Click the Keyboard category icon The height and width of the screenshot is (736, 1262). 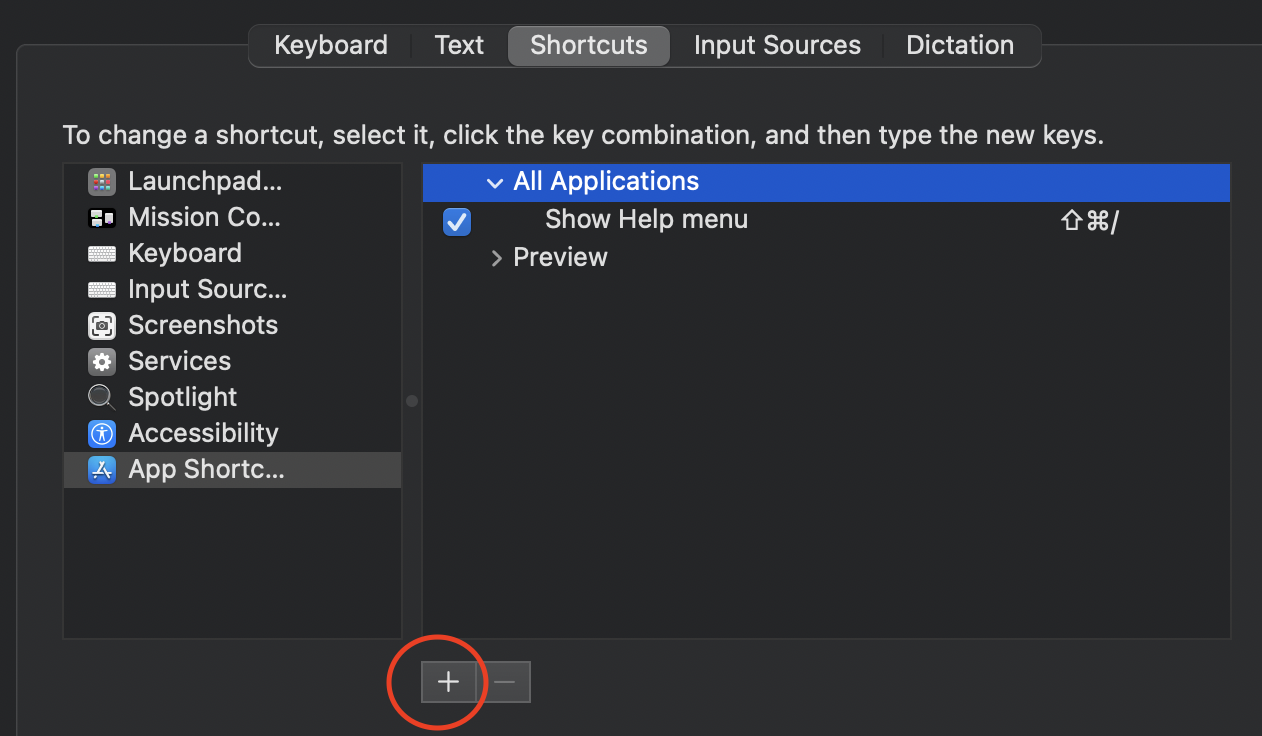102,254
